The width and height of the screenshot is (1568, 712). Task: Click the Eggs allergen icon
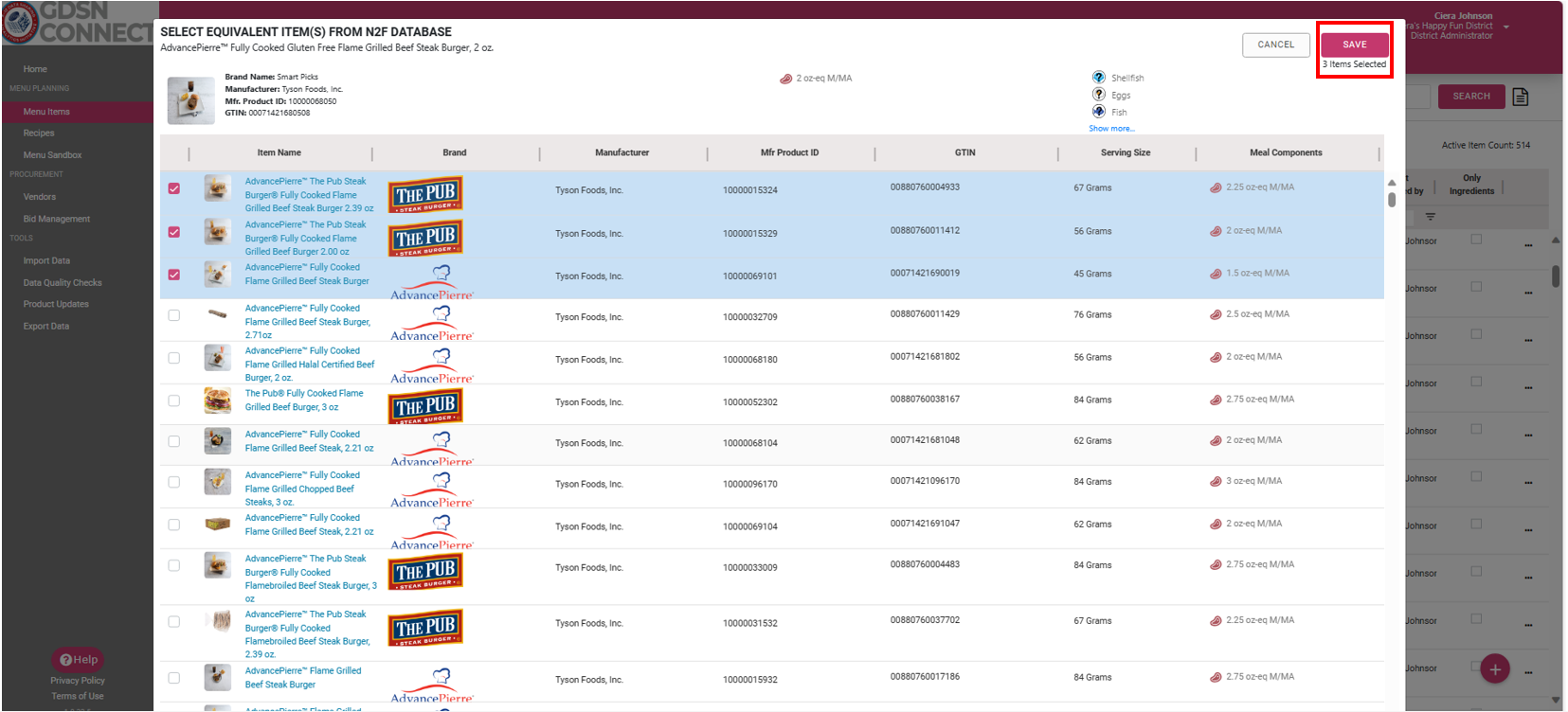tap(1099, 95)
